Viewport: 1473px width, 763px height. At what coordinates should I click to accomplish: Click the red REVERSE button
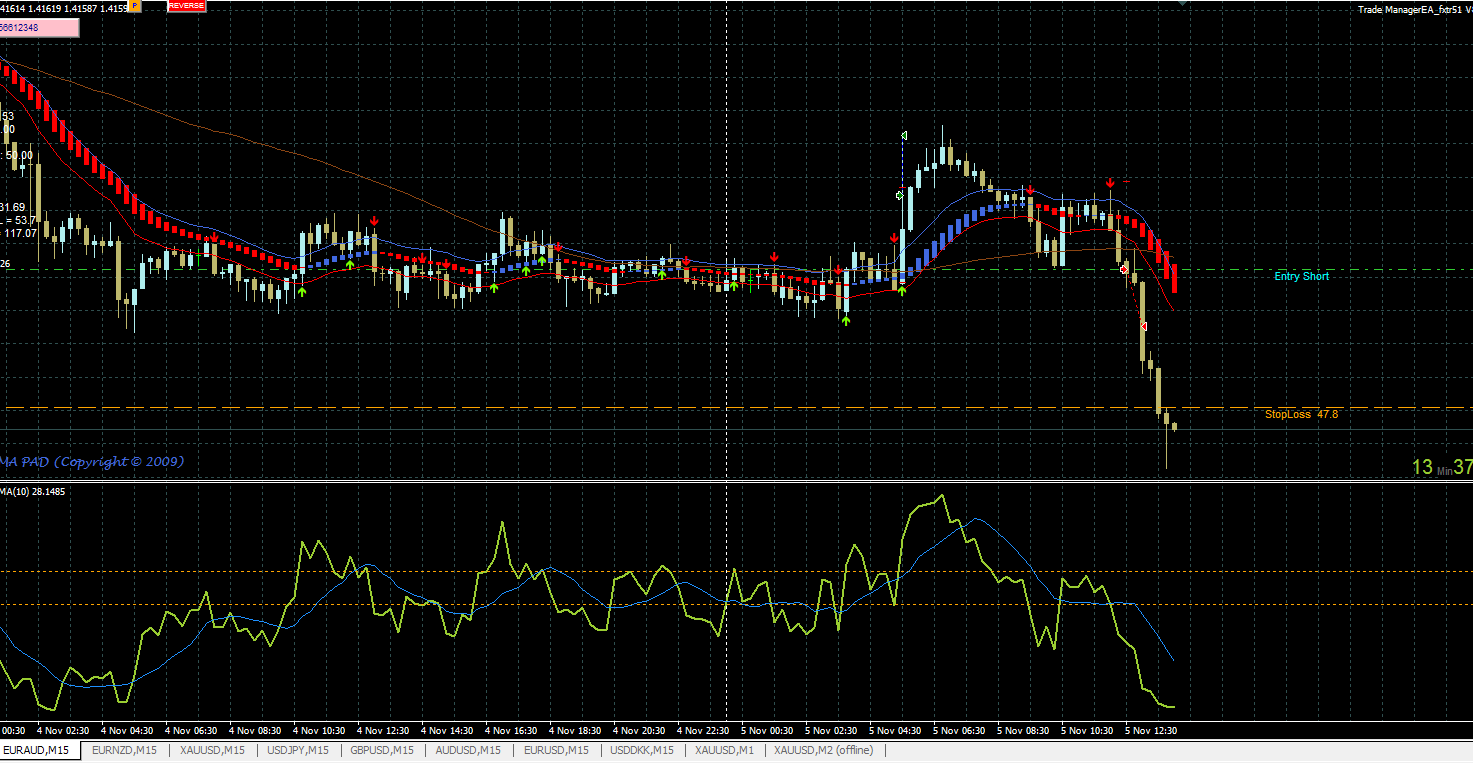187,6
